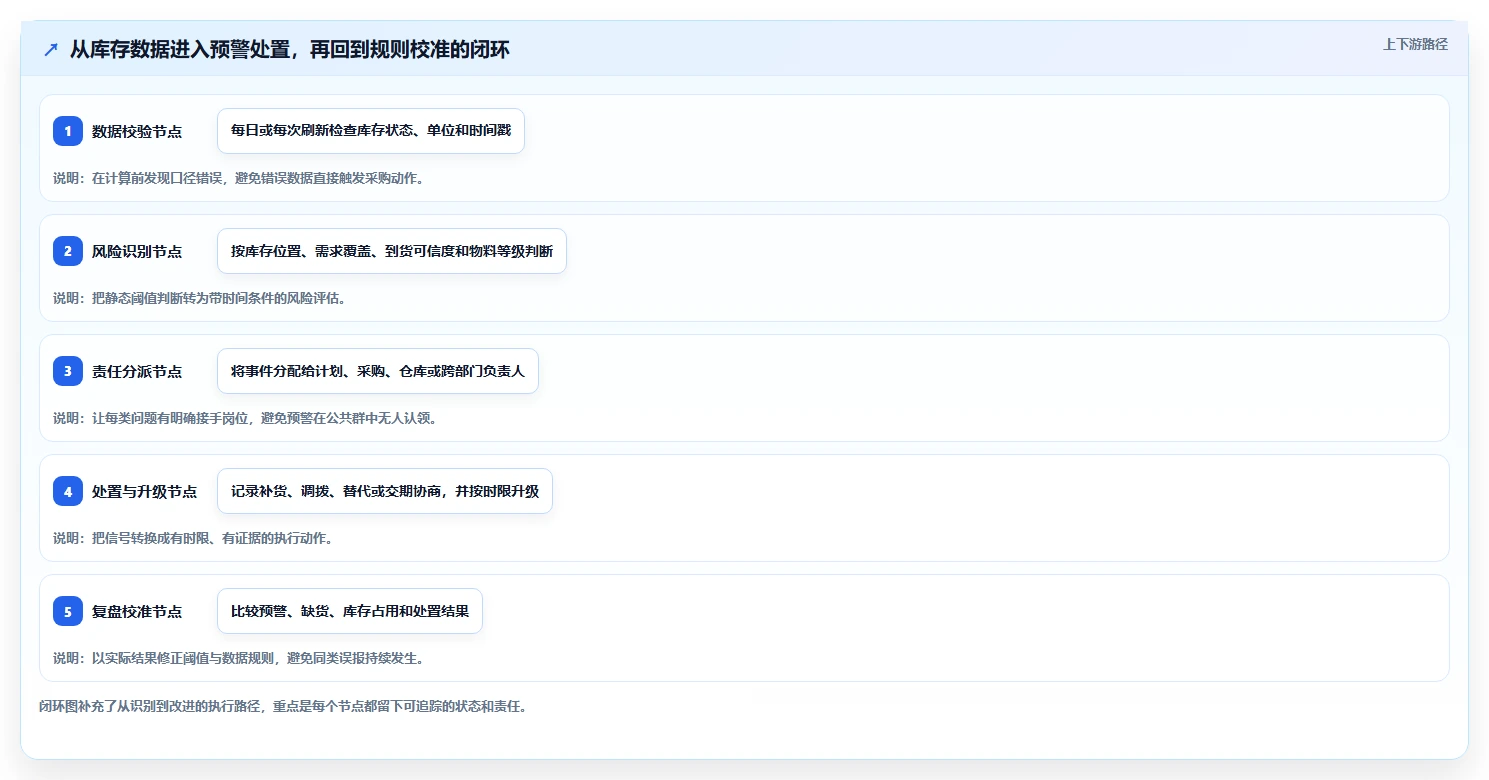
Task: Click the 每日或每次刷新检查库存状态 chip
Action: pos(371,131)
